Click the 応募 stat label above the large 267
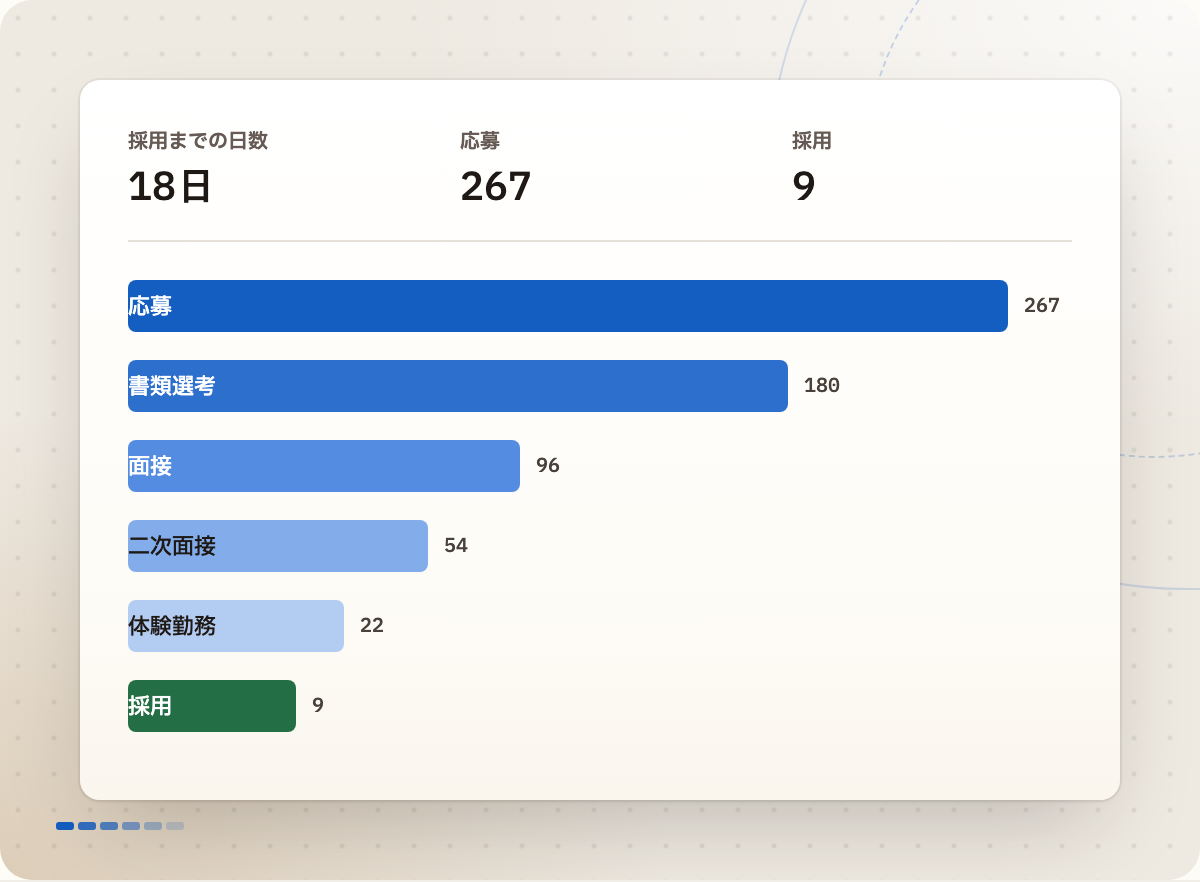The width and height of the screenshot is (1200, 882). click(480, 141)
